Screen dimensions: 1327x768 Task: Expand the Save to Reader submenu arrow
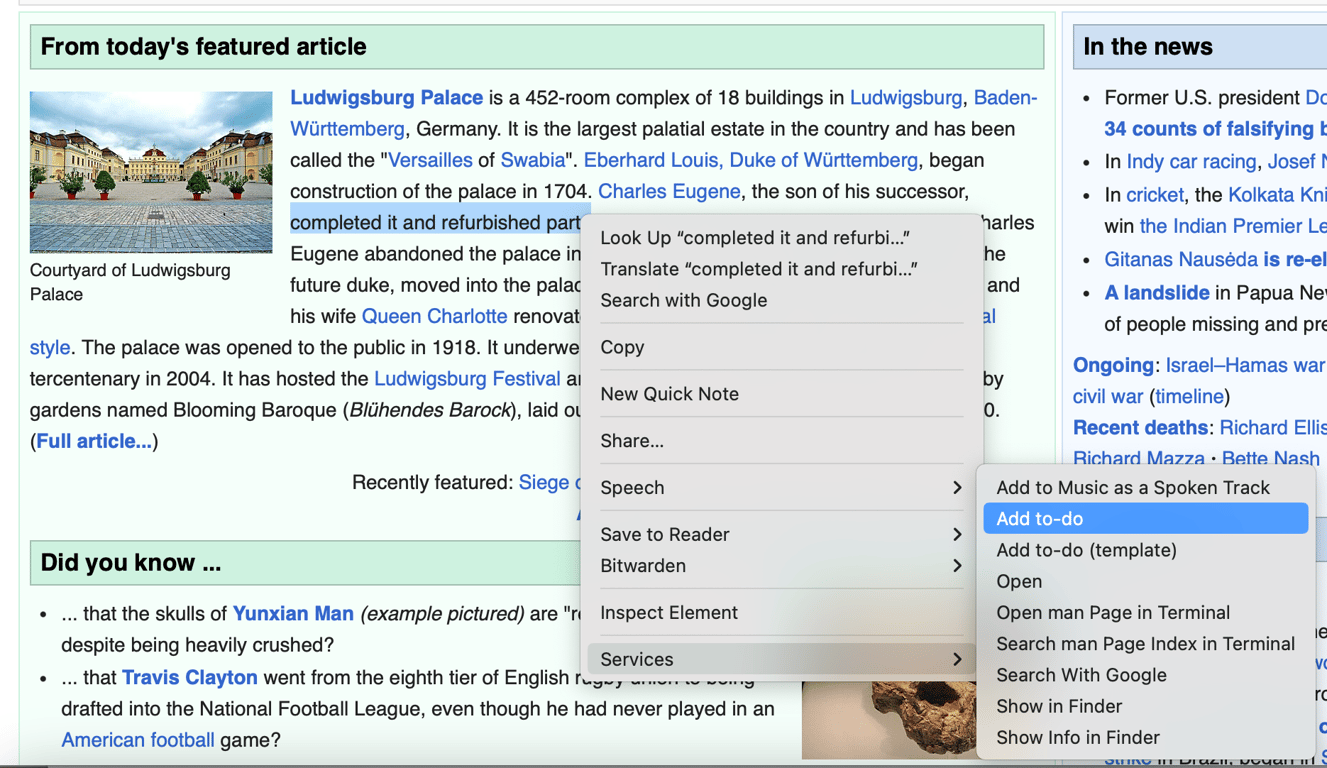tap(957, 535)
